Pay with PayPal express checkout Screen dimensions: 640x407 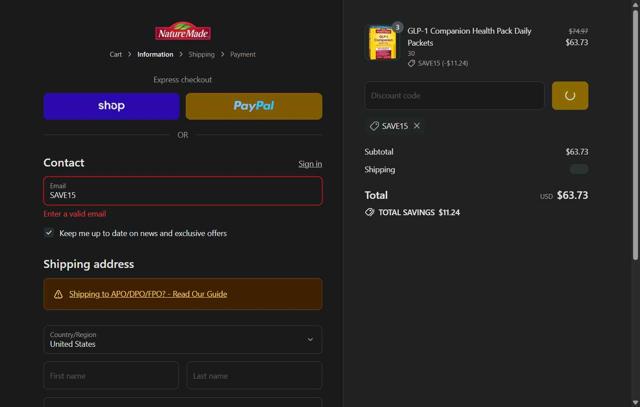coord(254,106)
